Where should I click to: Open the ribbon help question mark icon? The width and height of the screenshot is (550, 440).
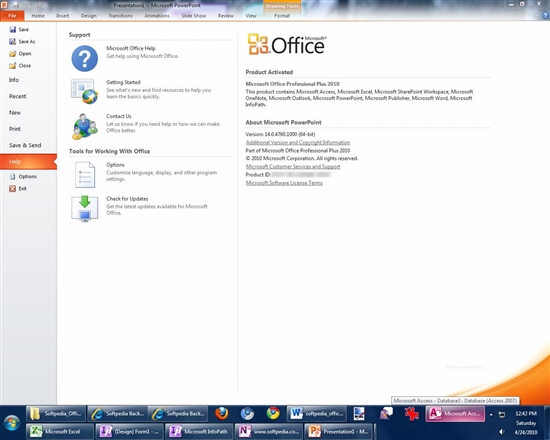[545, 15]
